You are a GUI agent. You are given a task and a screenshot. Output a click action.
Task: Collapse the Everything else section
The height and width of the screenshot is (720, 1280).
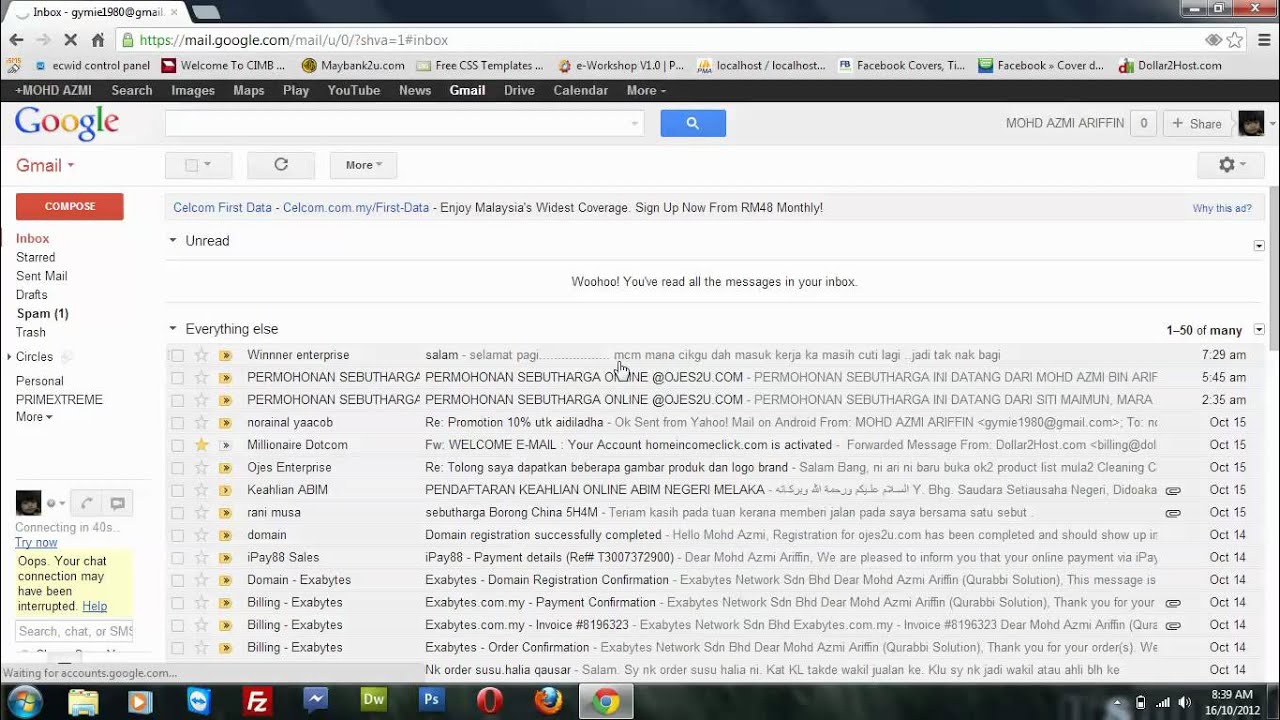point(173,329)
